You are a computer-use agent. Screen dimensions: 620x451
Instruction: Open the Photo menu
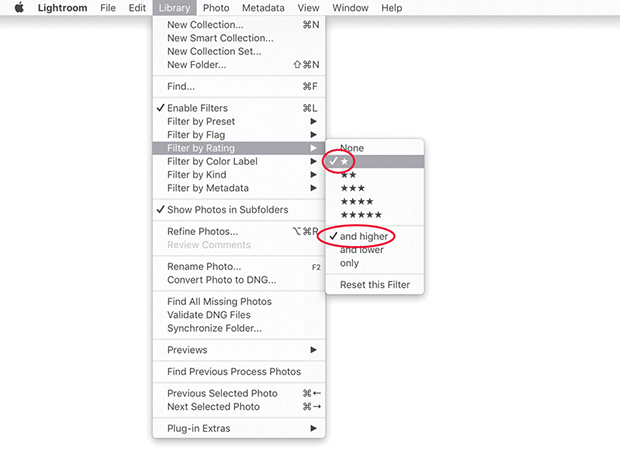click(215, 8)
